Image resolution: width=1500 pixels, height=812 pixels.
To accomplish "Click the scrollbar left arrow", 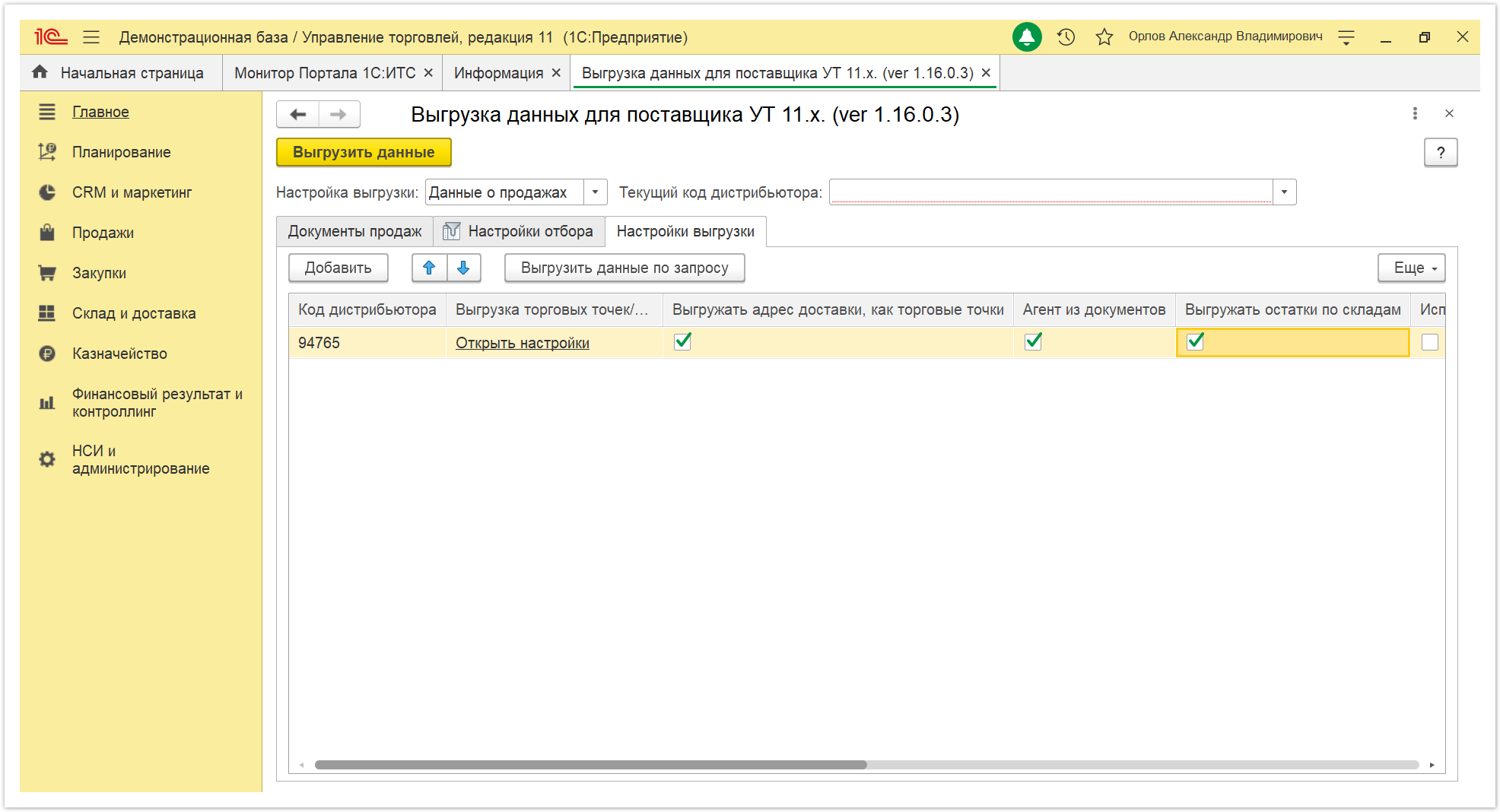I will [x=301, y=765].
